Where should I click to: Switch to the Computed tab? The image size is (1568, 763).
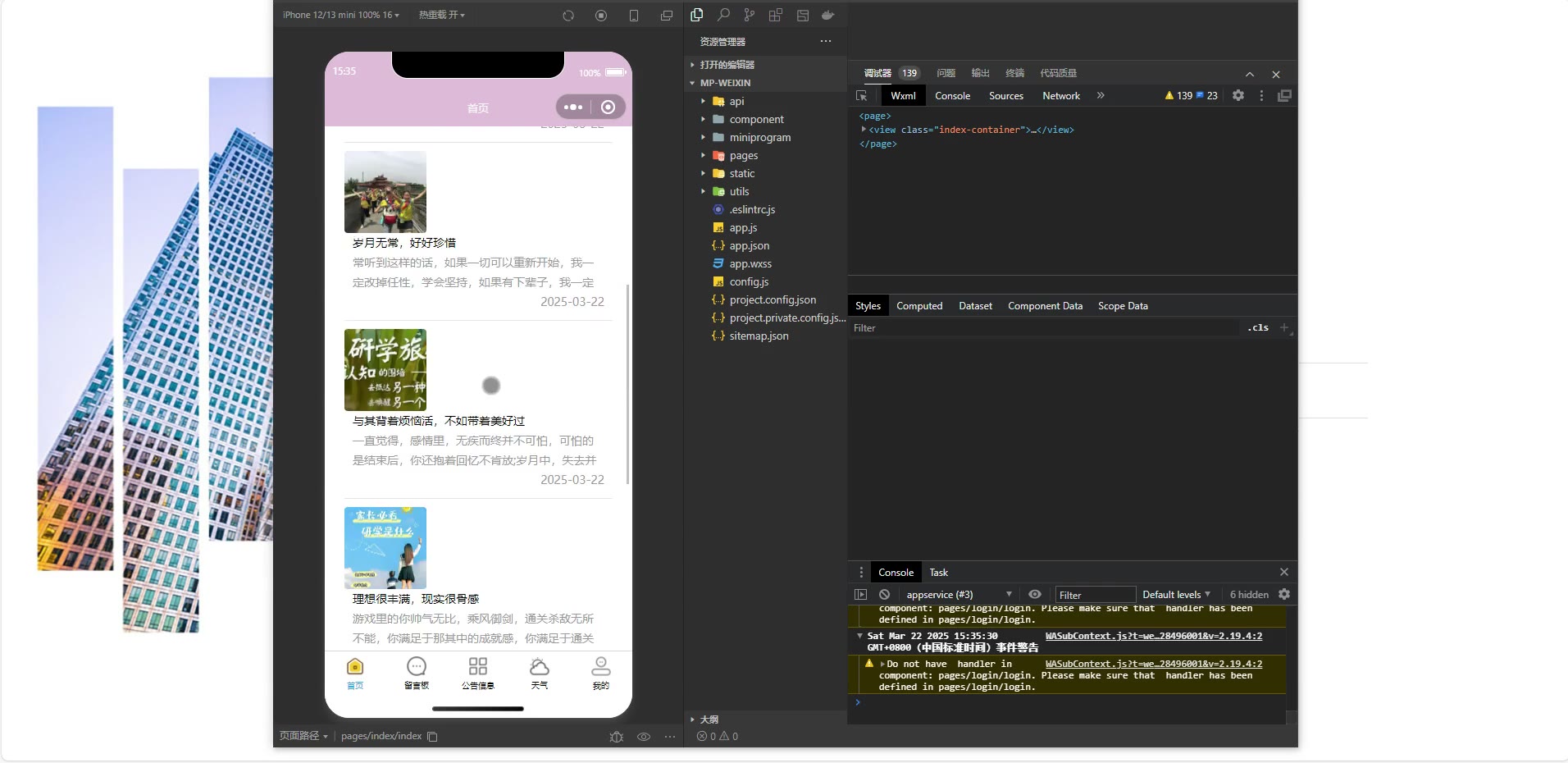(x=918, y=306)
